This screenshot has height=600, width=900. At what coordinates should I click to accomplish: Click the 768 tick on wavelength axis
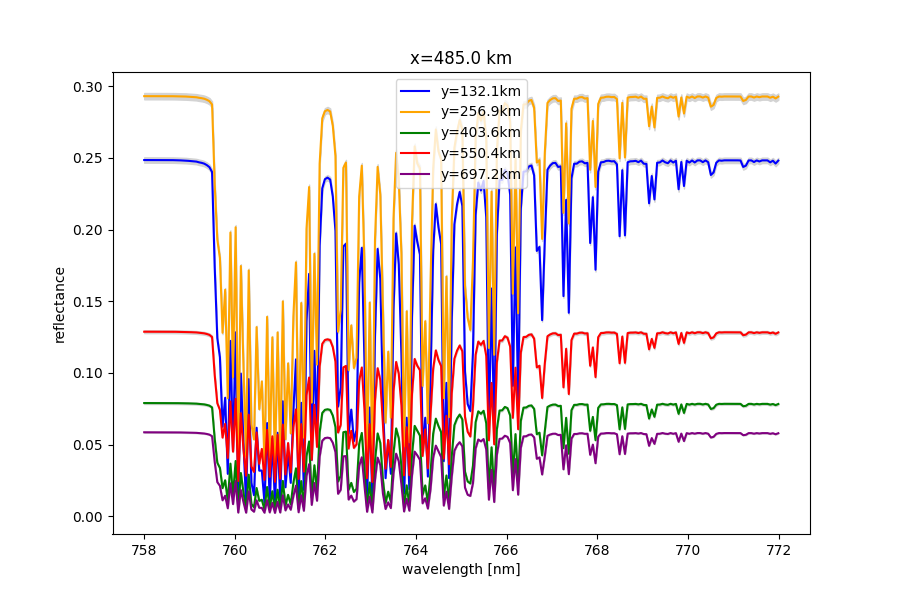pos(597,551)
